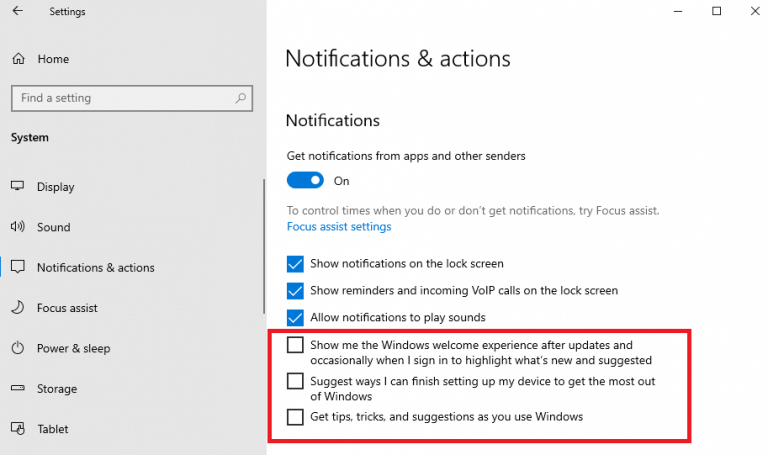Maximize the Settings window

[717, 11]
